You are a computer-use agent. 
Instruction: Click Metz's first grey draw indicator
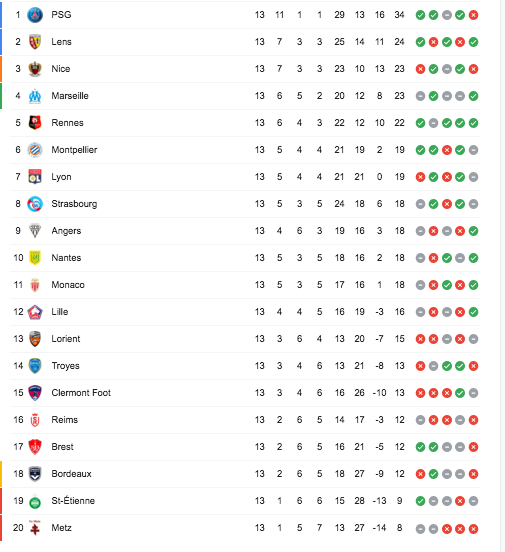(x=420, y=528)
